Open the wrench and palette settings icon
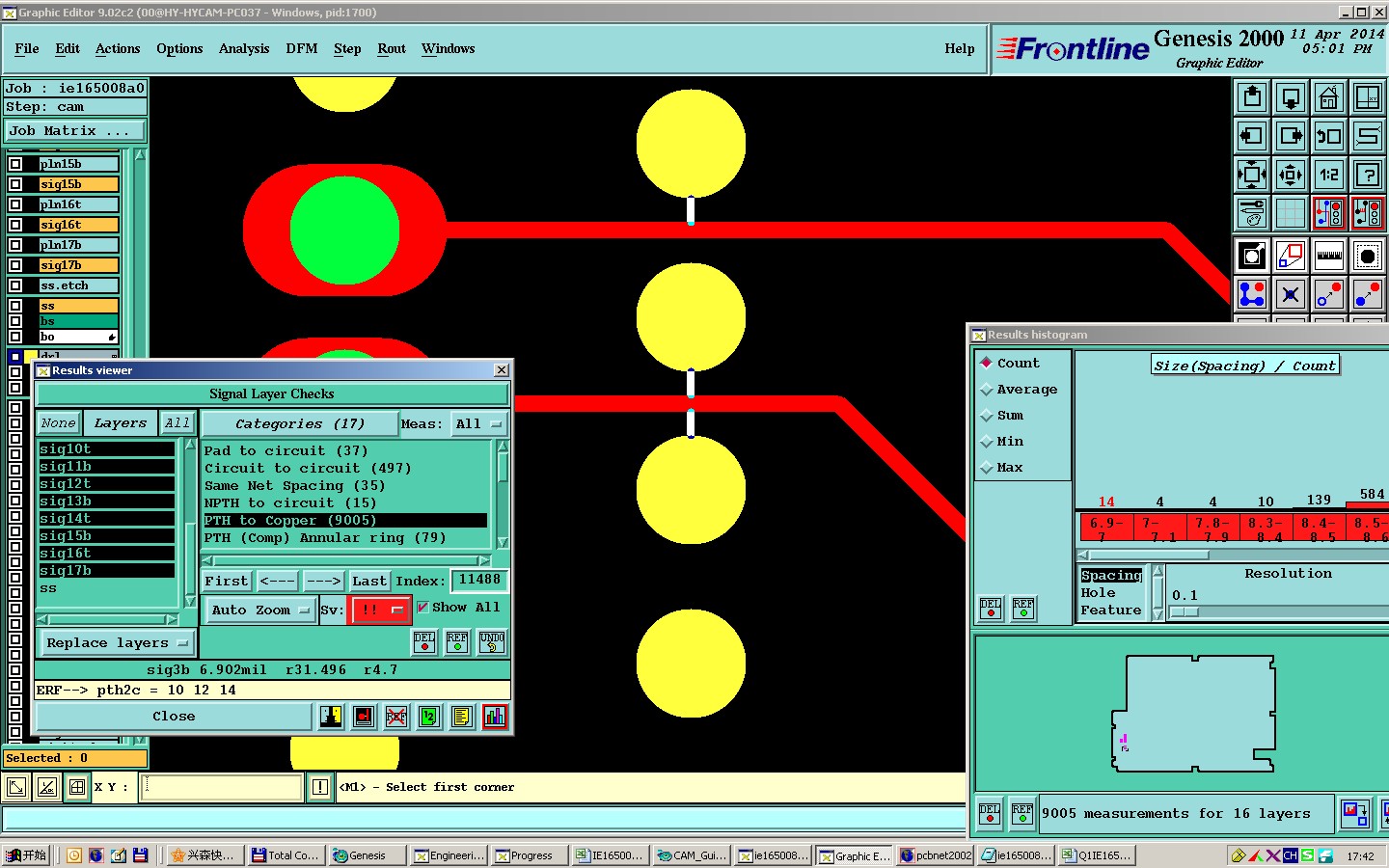The height and width of the screenshot is (868, 1389). [1252, 213]
